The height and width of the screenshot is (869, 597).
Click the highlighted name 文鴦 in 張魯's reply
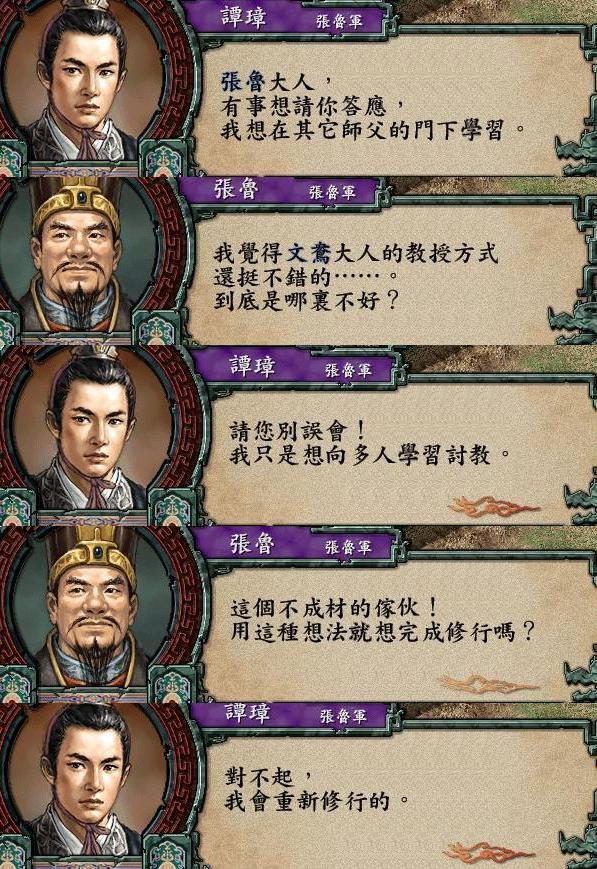[309, 254]
